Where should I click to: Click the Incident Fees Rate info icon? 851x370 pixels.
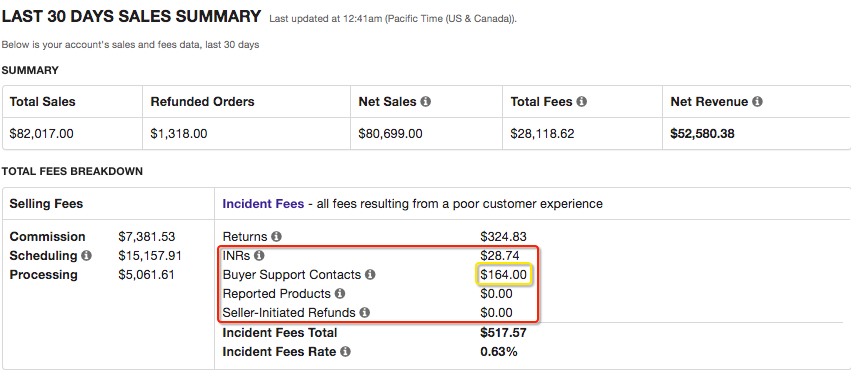point(345,352)
